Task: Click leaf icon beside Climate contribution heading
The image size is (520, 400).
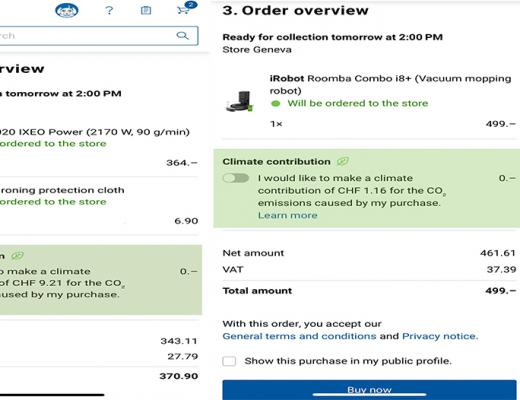Action: [342, 162]
